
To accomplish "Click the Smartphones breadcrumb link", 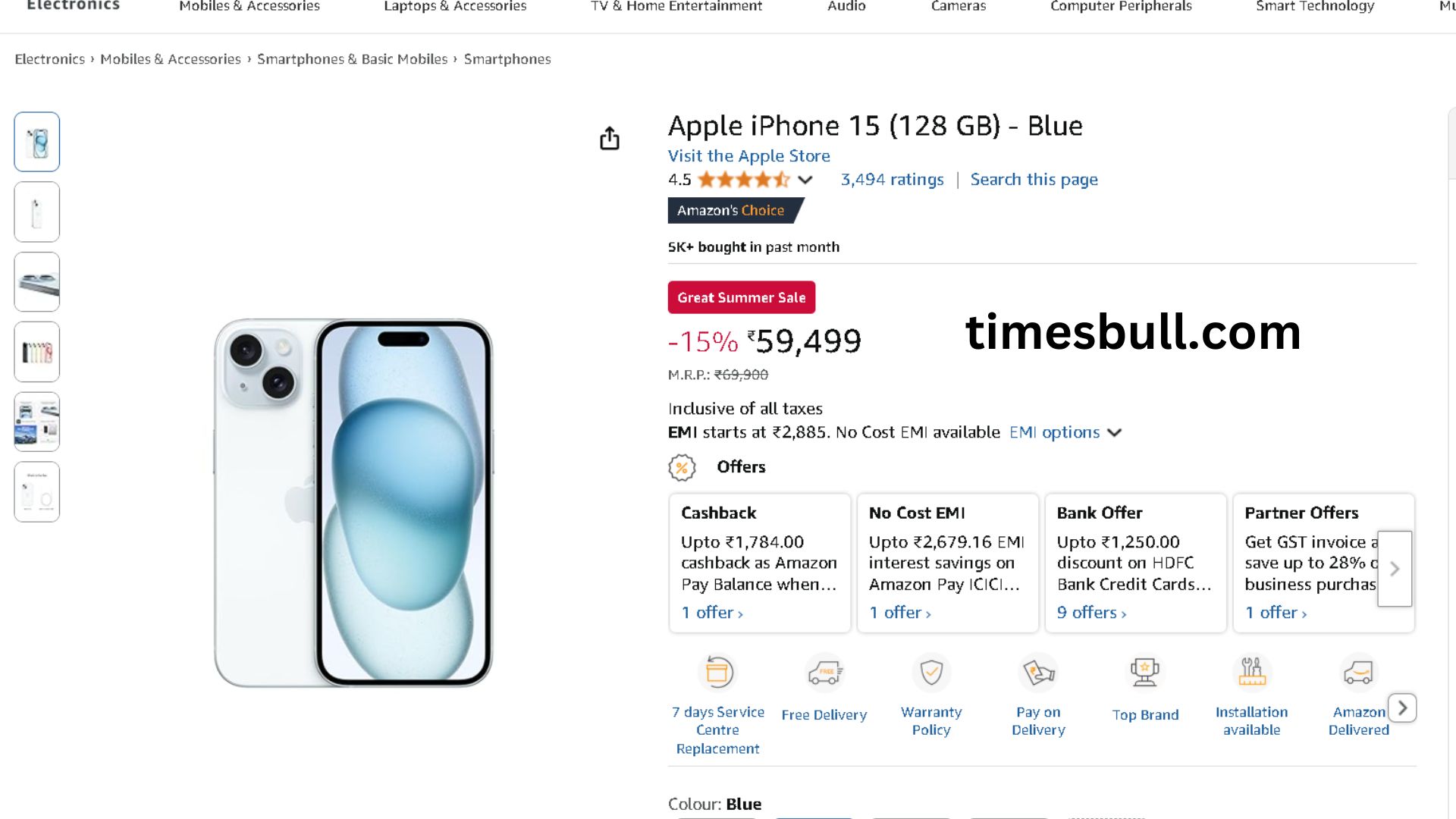I will pyautogui.click(x=507, y=59).
